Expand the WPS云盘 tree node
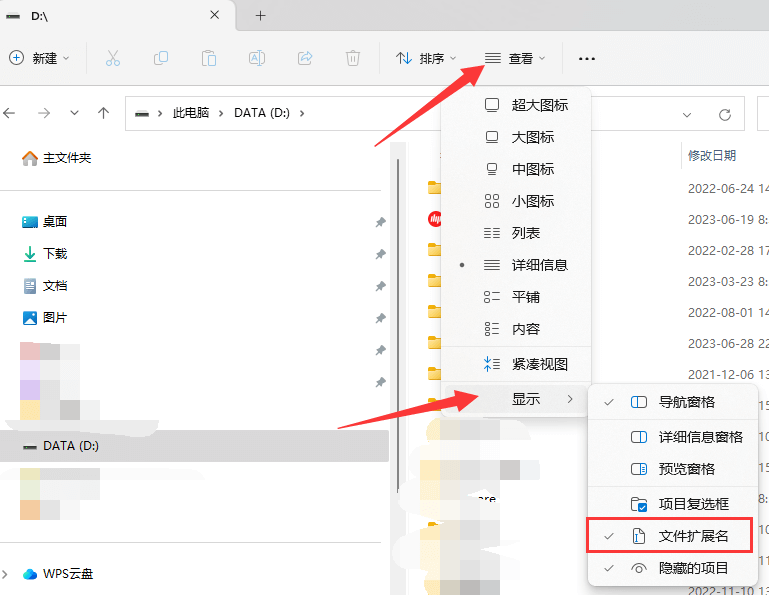769x595 pixels. [x=5, y=573]
